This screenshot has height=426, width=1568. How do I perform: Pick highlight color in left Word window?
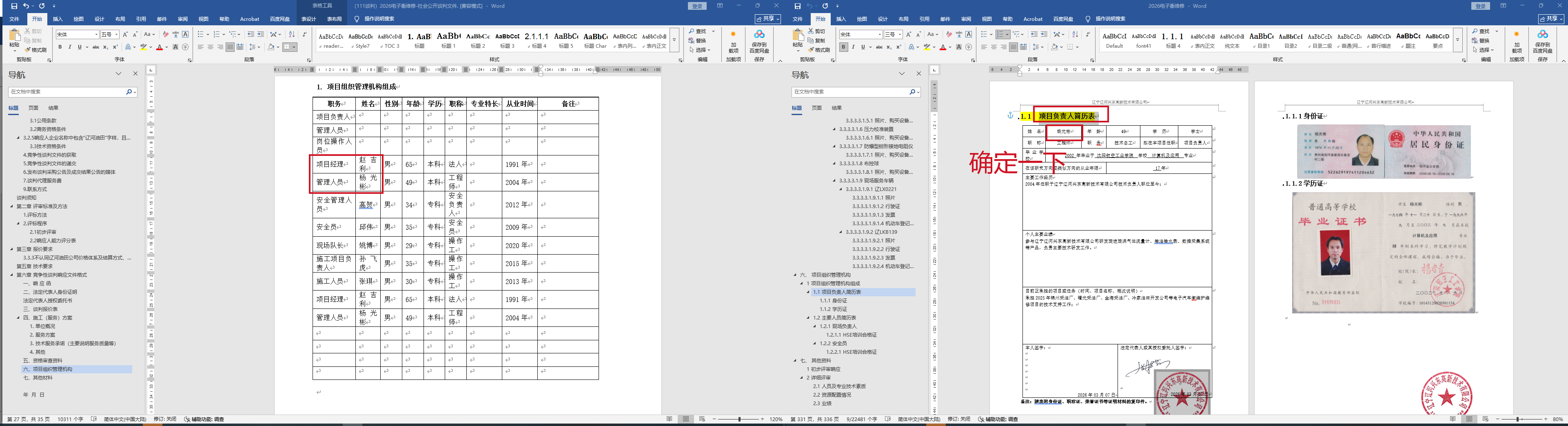[x=144, y=47]
